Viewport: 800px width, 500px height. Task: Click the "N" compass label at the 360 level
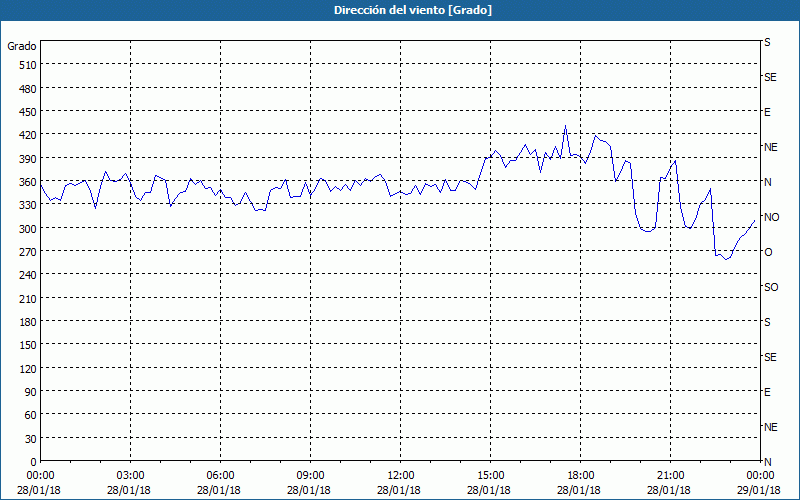(767, 182)
